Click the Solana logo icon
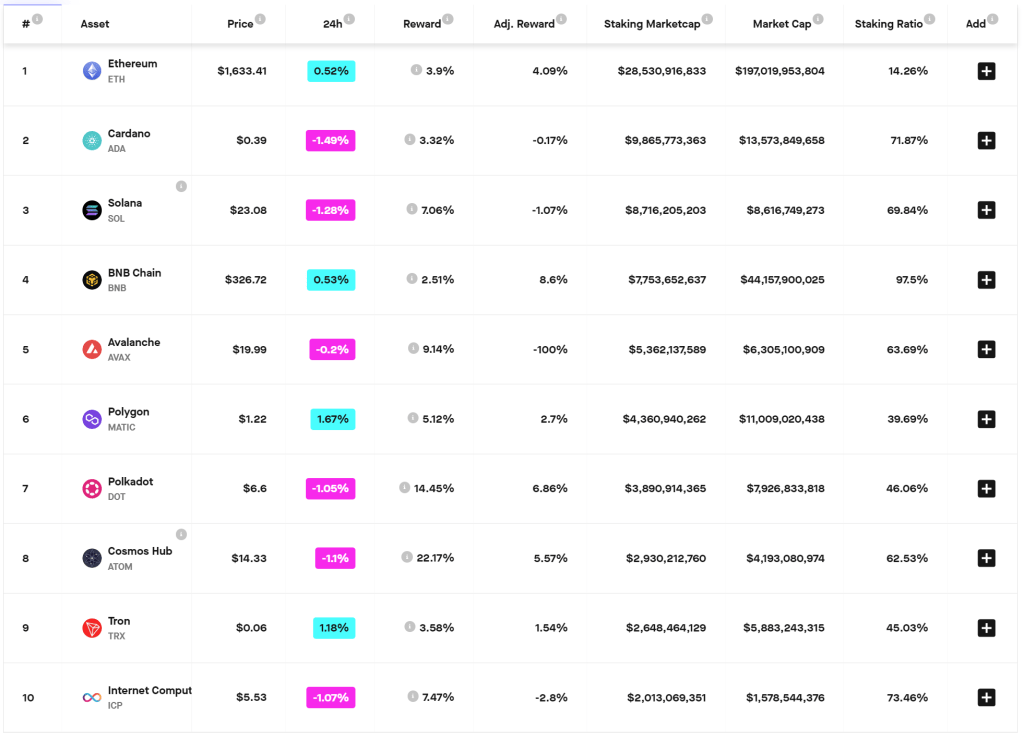Viewport: 1024px width, 739px height. coord(92,210)
